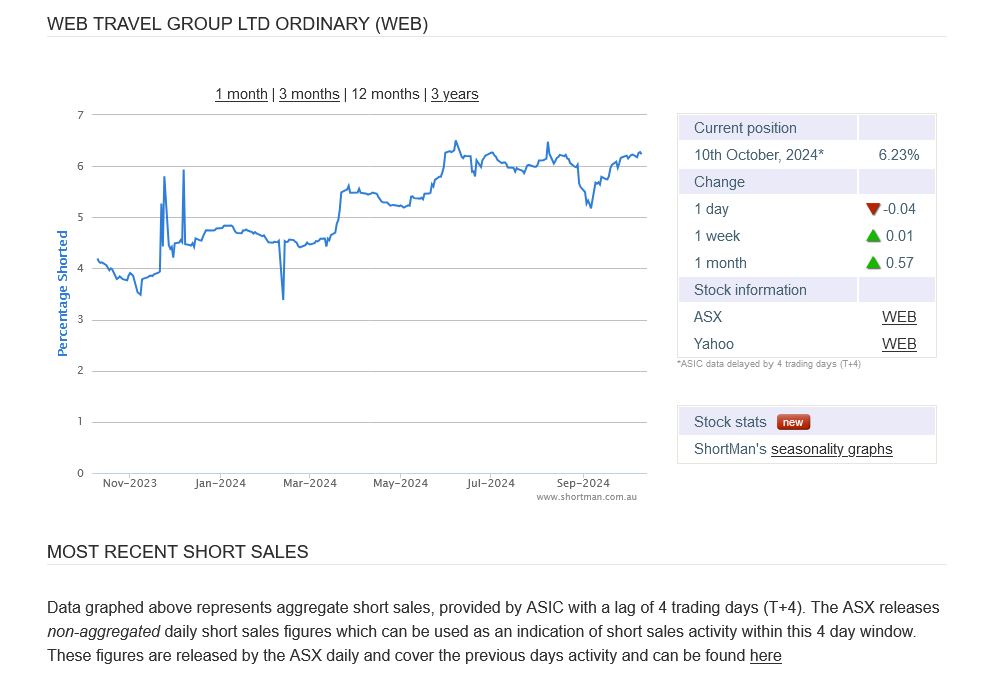Click the green up arrow beside 0.01
989x681 pixels.
click(x=873, y=236)
